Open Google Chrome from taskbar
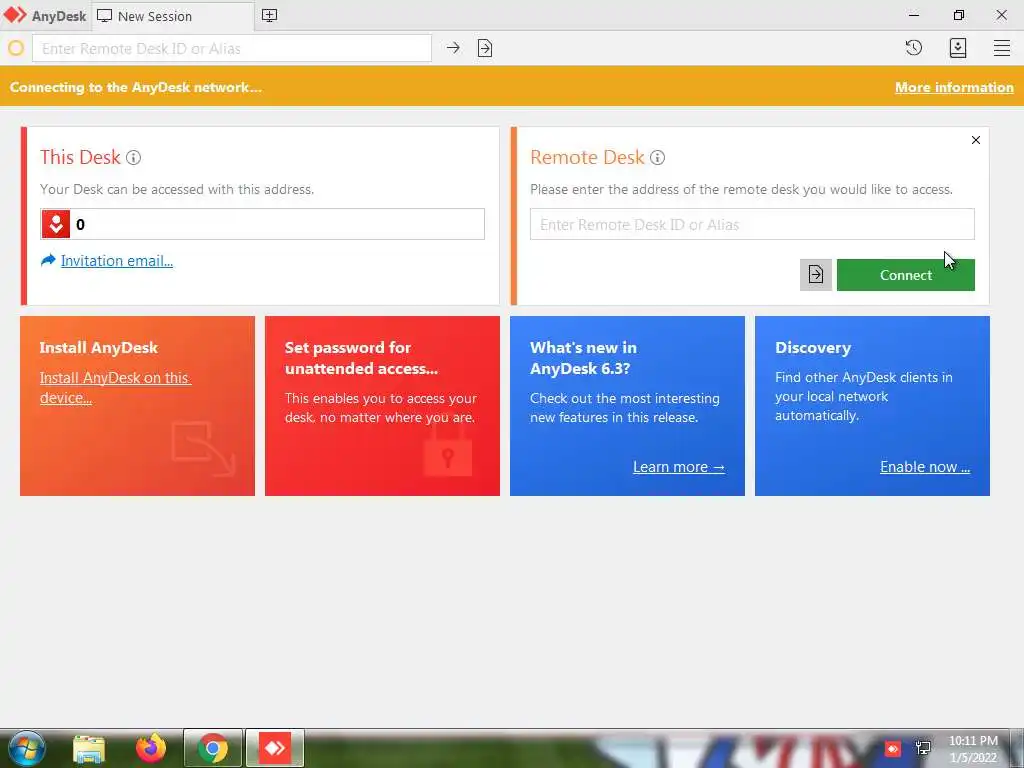This screenshot has height=768, width=1024. (x=213, y=748)
